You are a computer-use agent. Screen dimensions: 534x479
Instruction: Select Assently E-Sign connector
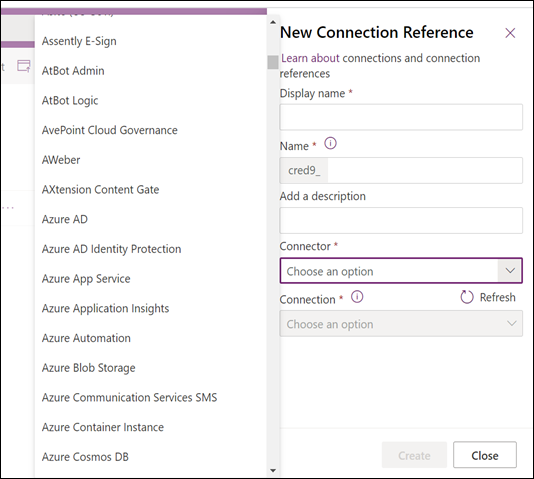[151, 41]
